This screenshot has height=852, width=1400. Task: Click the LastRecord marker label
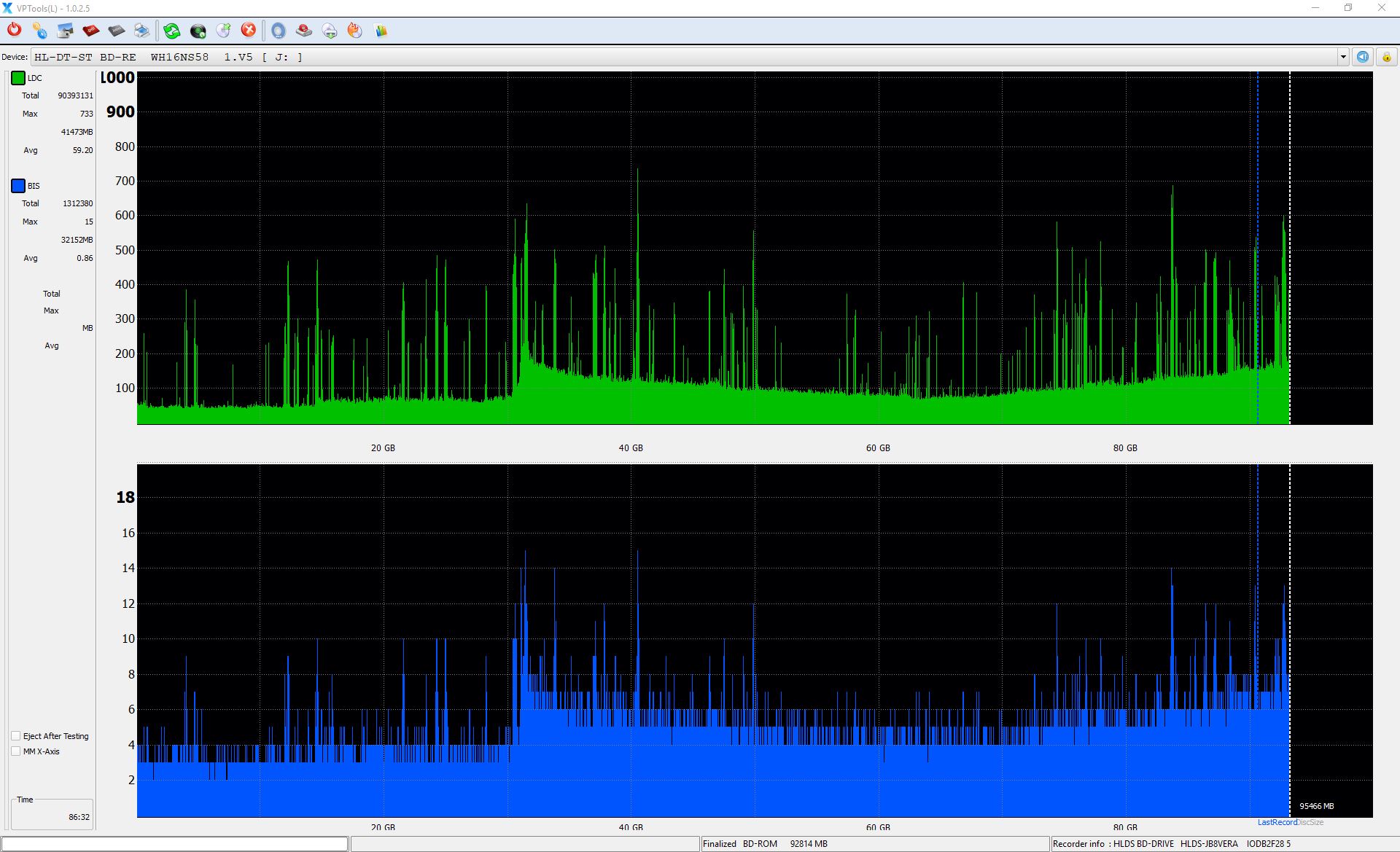(1276, 822)
